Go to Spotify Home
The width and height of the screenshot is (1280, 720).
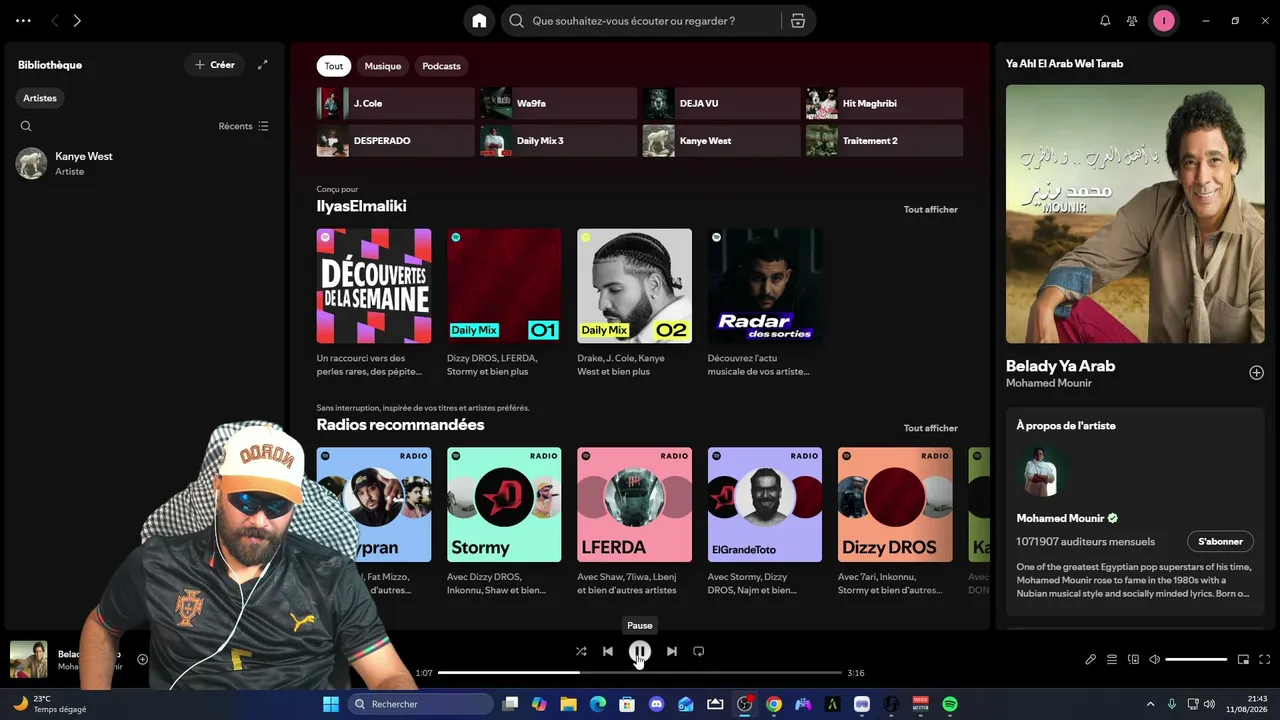[x=479, y=21]
